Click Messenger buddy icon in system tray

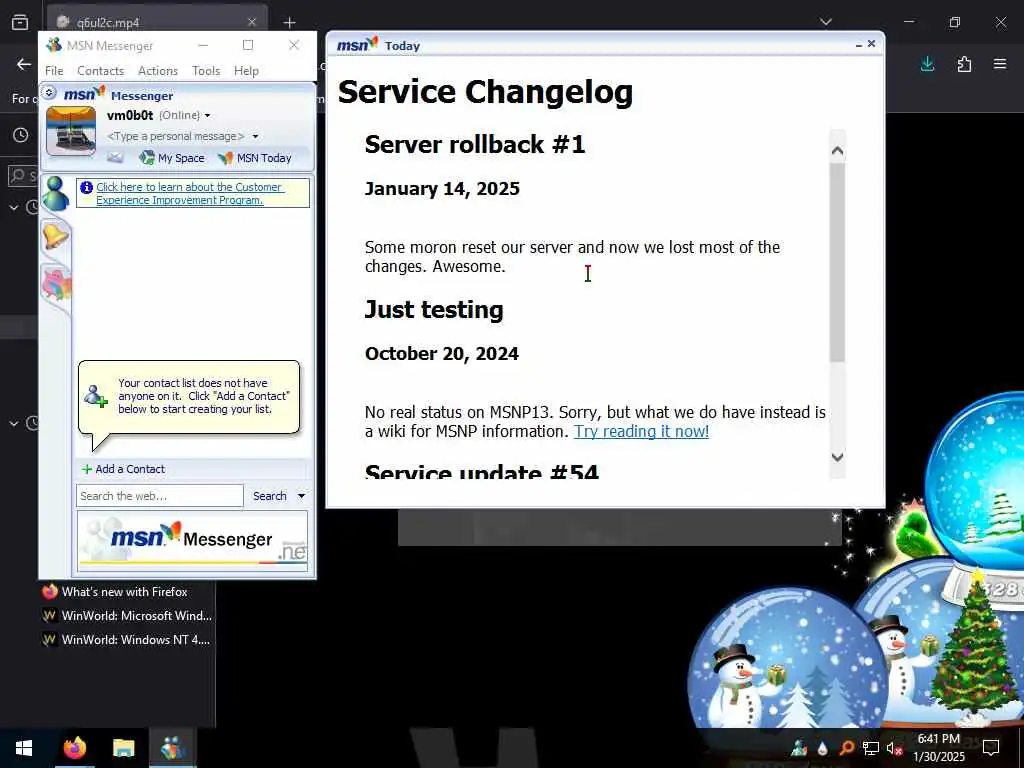click(x=799, y=748)
